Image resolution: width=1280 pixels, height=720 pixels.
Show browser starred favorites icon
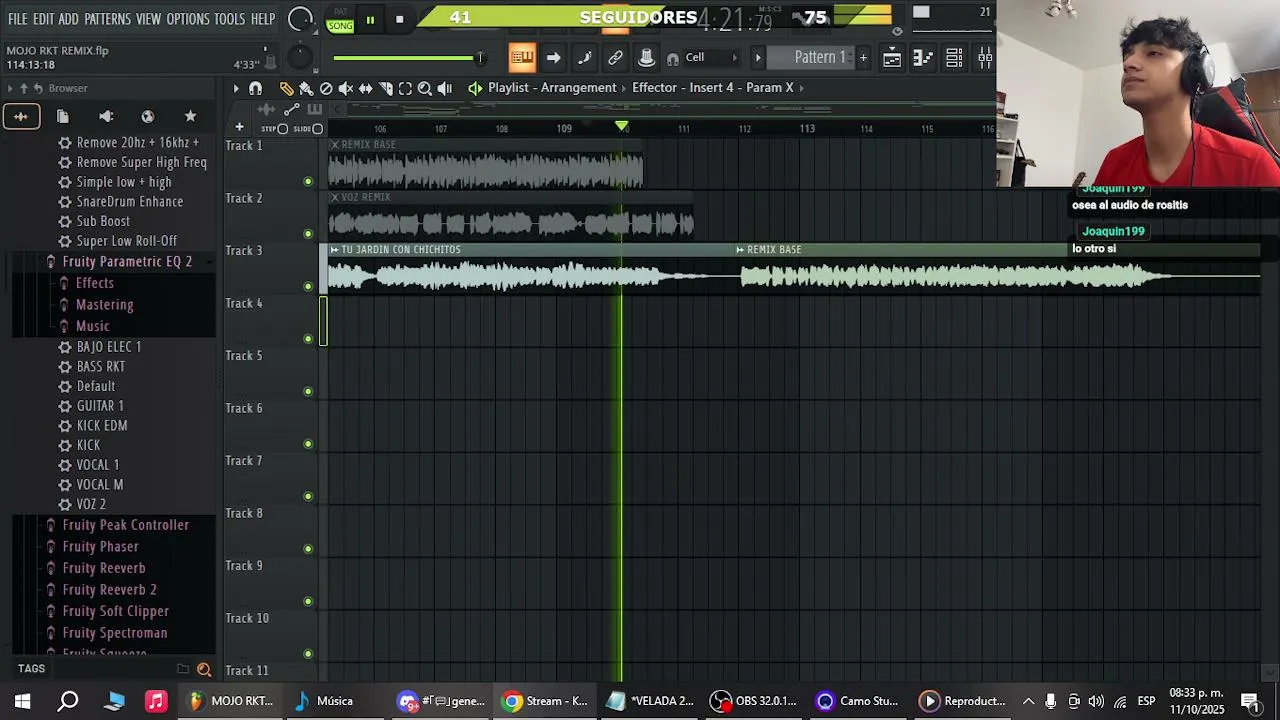(190, 116)
